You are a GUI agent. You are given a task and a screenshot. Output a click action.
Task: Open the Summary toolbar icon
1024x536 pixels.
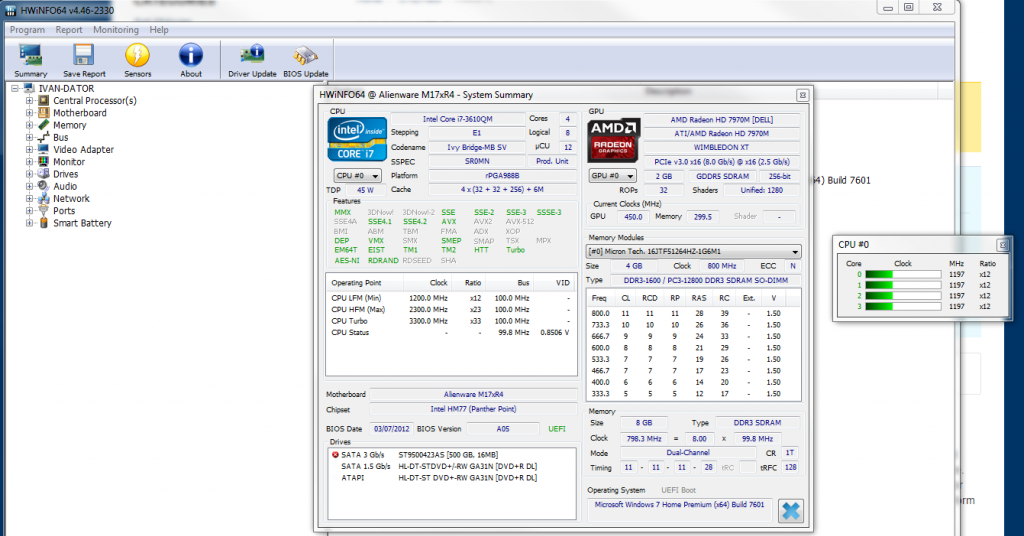31,56
